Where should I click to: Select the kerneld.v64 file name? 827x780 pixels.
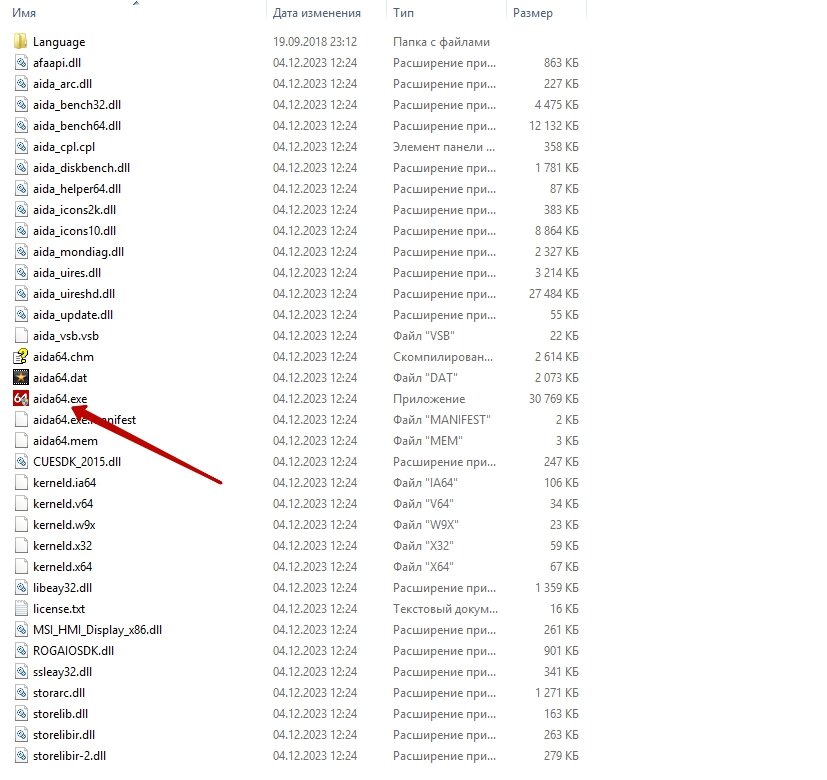click(63, 504)
